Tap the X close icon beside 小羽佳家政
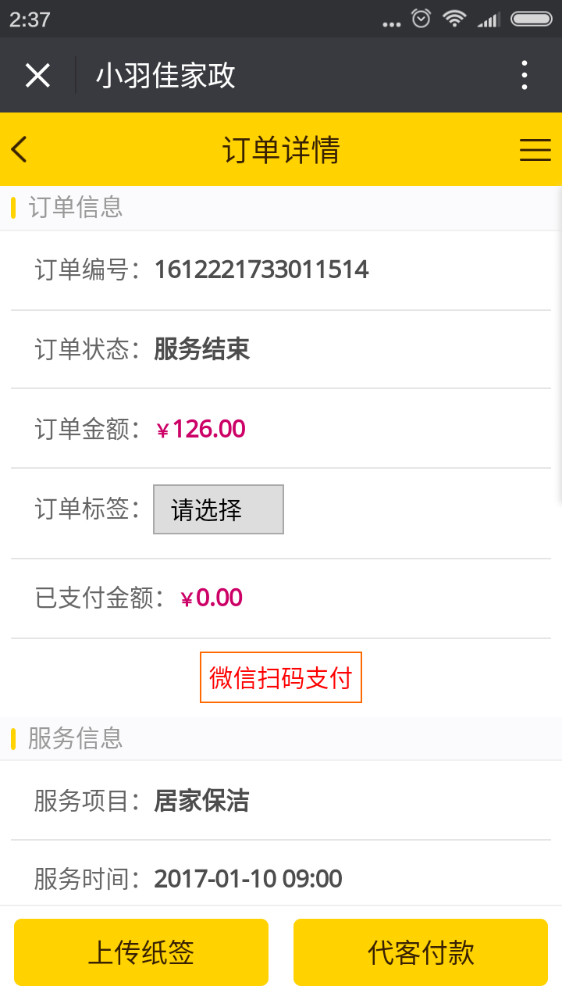This screenshot has height=1000, width=562. tap(38, 75)
